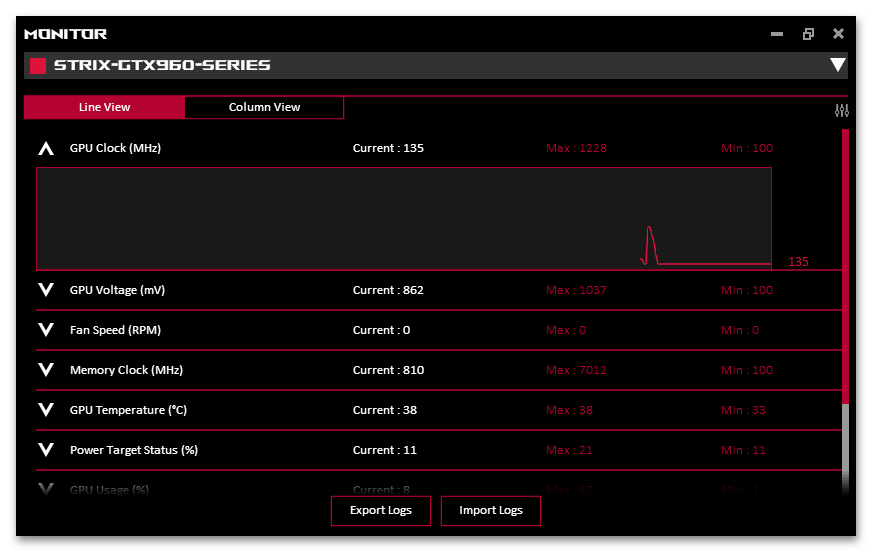Expand the GPU Usage graph
The image size is (872, 552).
click(x=45, y=489)
